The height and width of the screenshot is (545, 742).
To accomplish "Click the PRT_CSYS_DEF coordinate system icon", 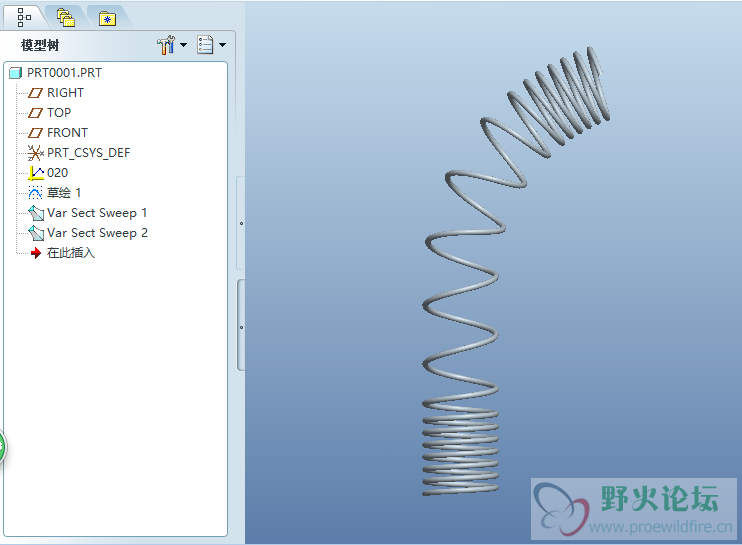I will click(x=35, y=153).
